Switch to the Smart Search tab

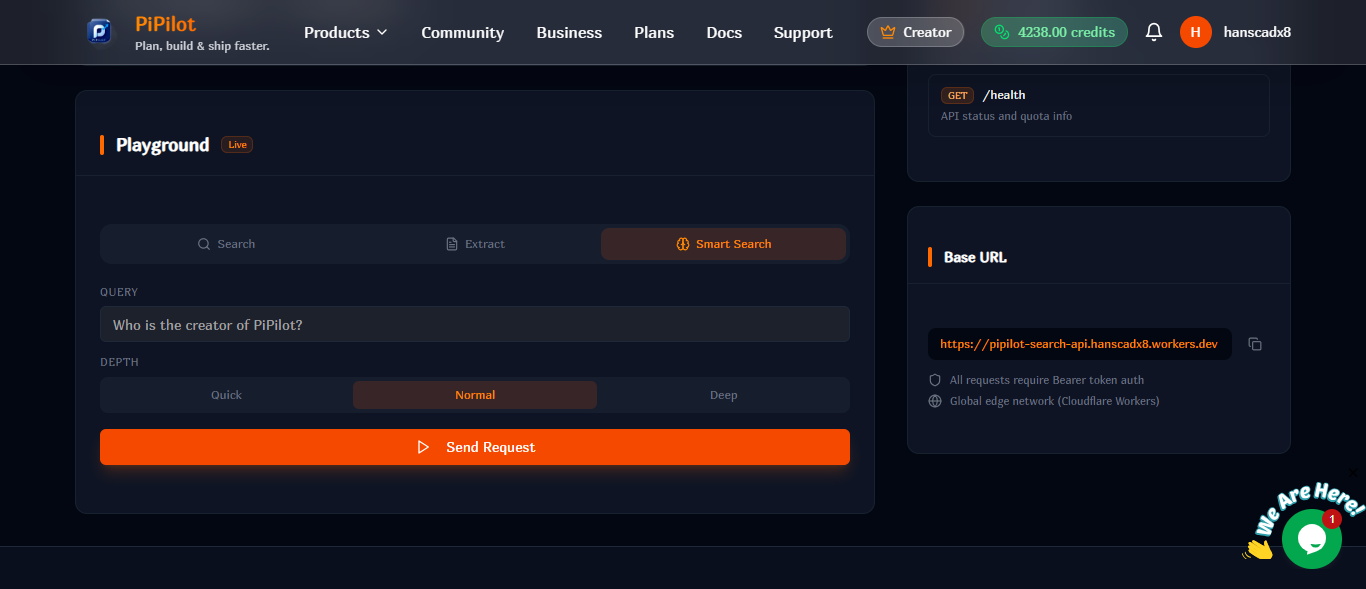(x=723, y=243)
